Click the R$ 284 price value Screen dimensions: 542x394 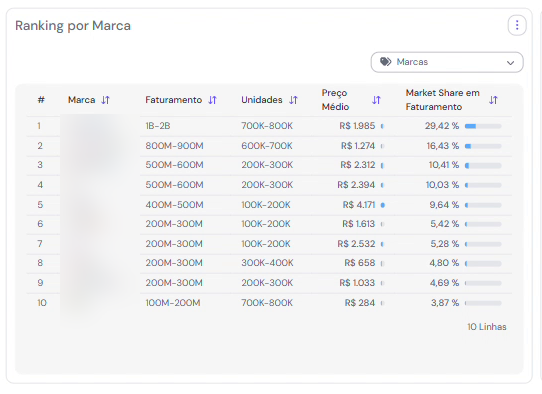(x=360, y=303)
